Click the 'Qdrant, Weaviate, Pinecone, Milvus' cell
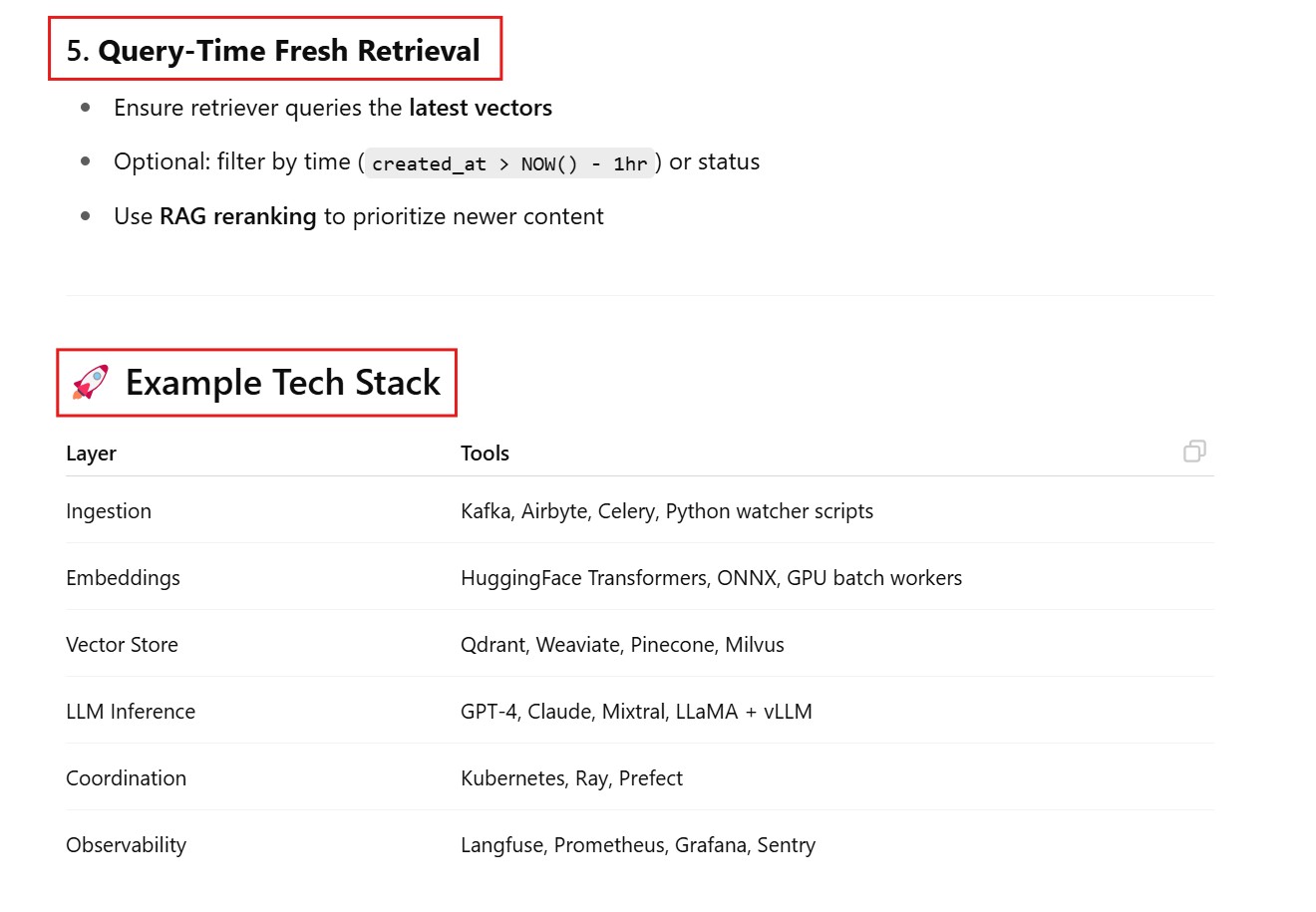 [x=622, y=645]
